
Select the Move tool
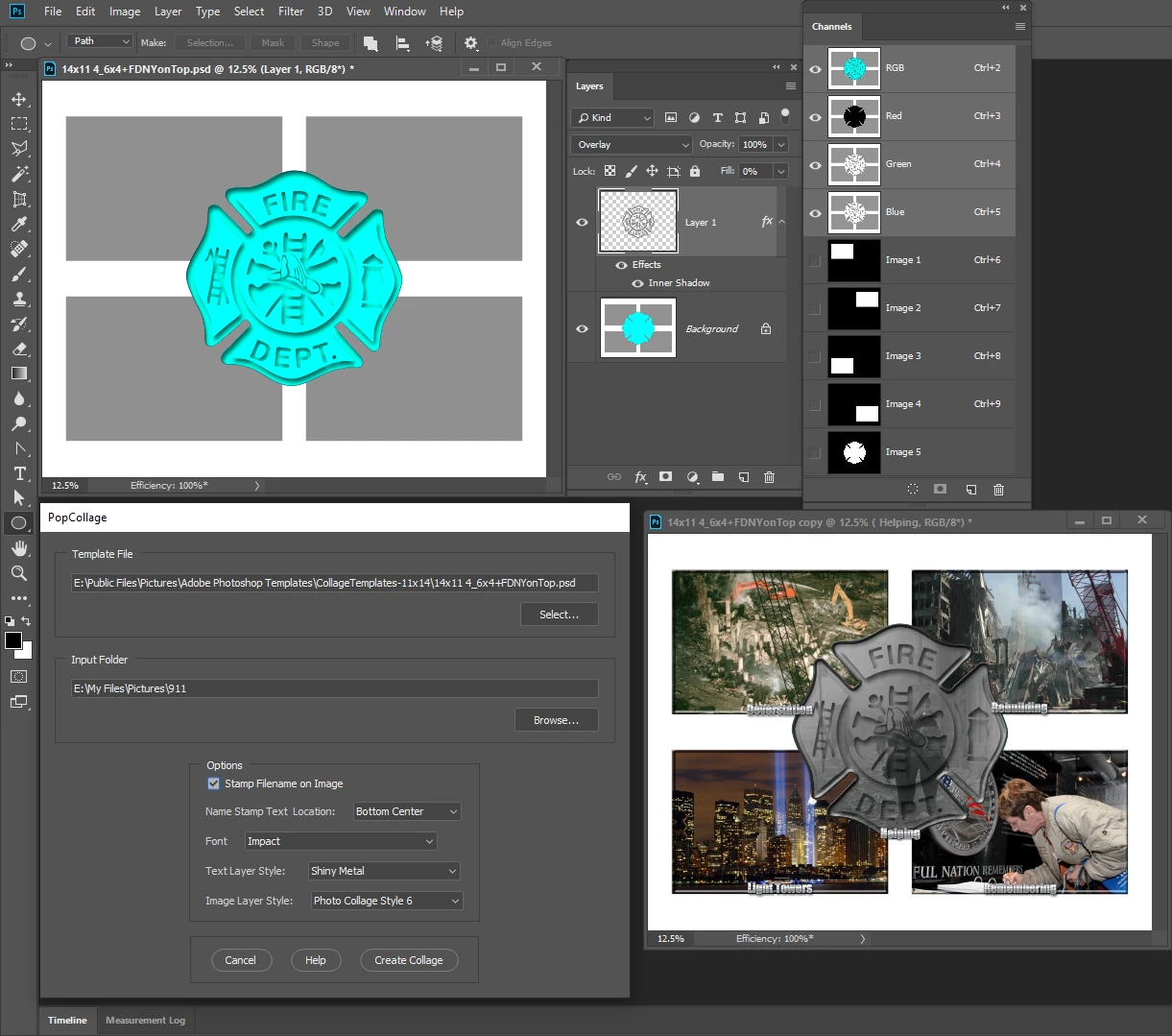18,99
